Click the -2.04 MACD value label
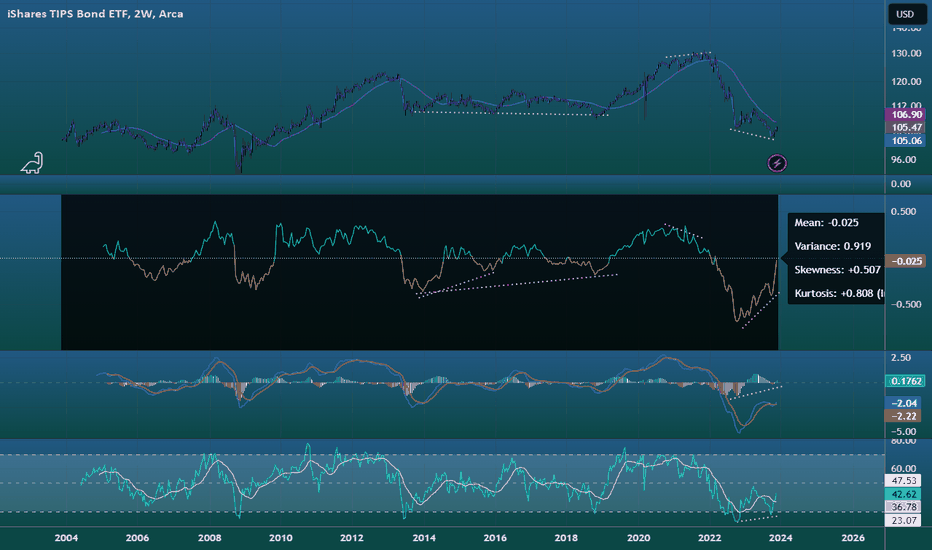The height and width of the screenshot is (550, 932). coord(905,403)
